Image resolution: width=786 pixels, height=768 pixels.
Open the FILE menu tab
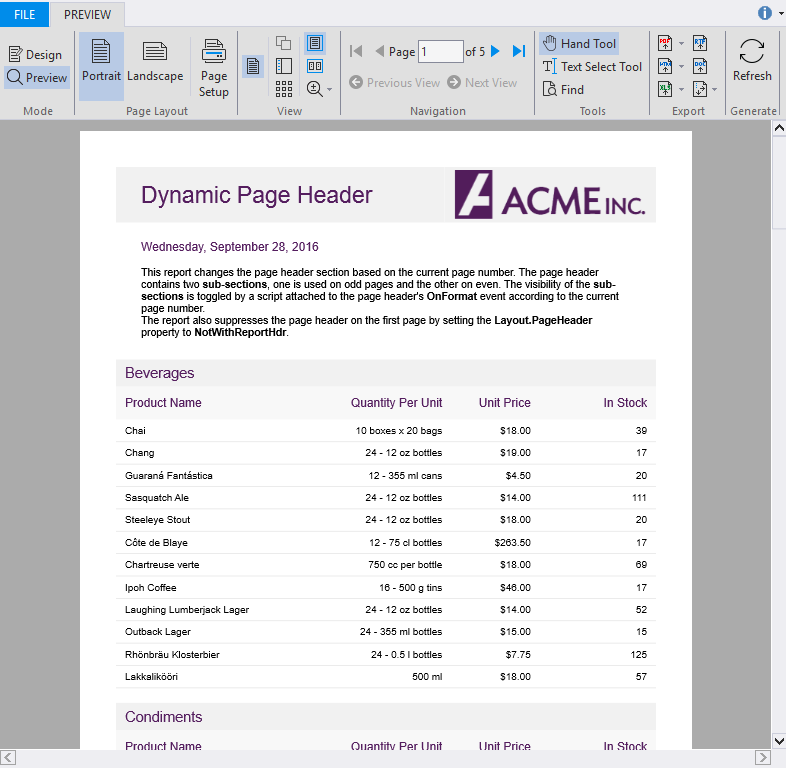point(24,14)
